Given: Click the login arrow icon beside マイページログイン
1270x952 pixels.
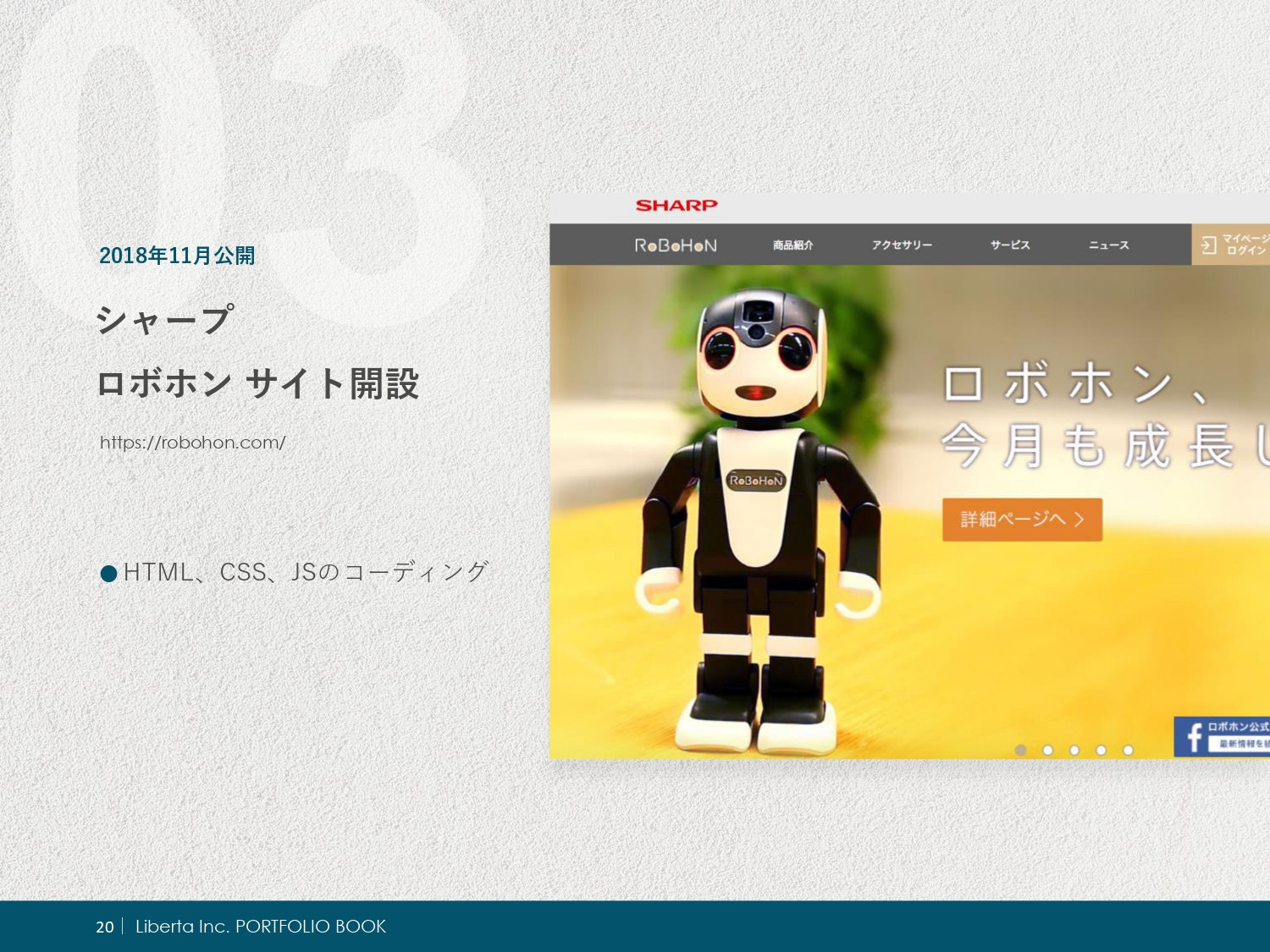Looking at the screenshot, I should pos(1208,245).
